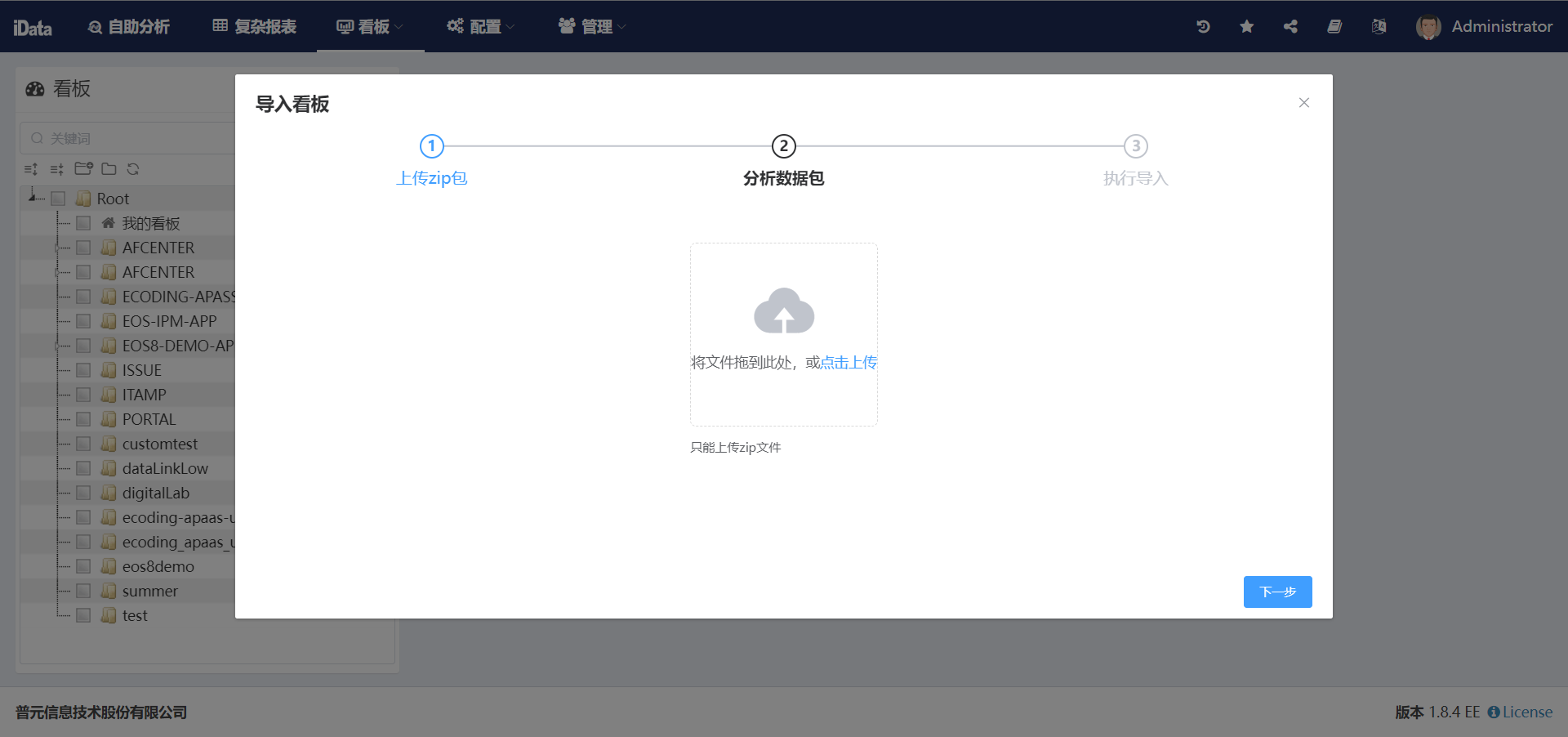1568x737 pixels.
Task: Open the 自助分析 menu item
Action: [x=129, y=26]
